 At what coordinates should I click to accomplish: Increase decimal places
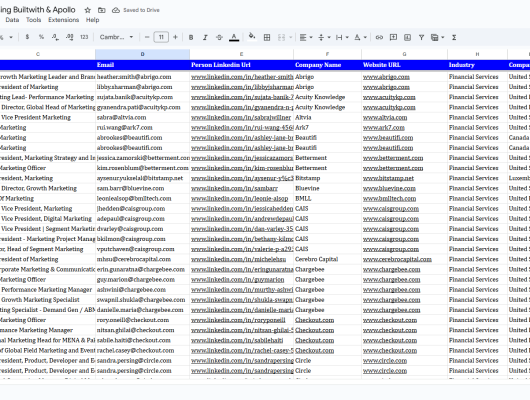click(x=70, y=37)
